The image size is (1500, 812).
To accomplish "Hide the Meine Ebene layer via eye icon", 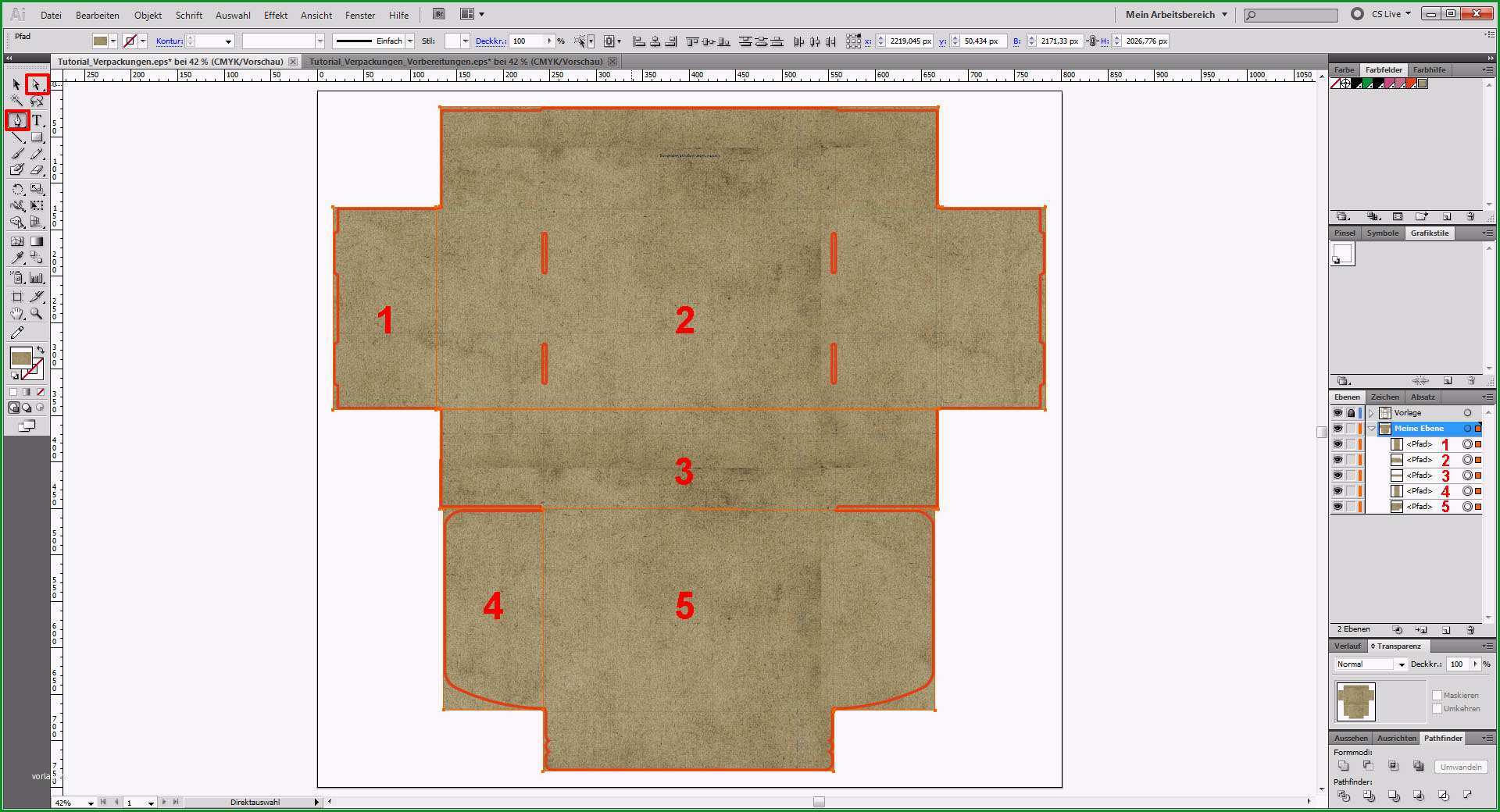I will 1337,429.
